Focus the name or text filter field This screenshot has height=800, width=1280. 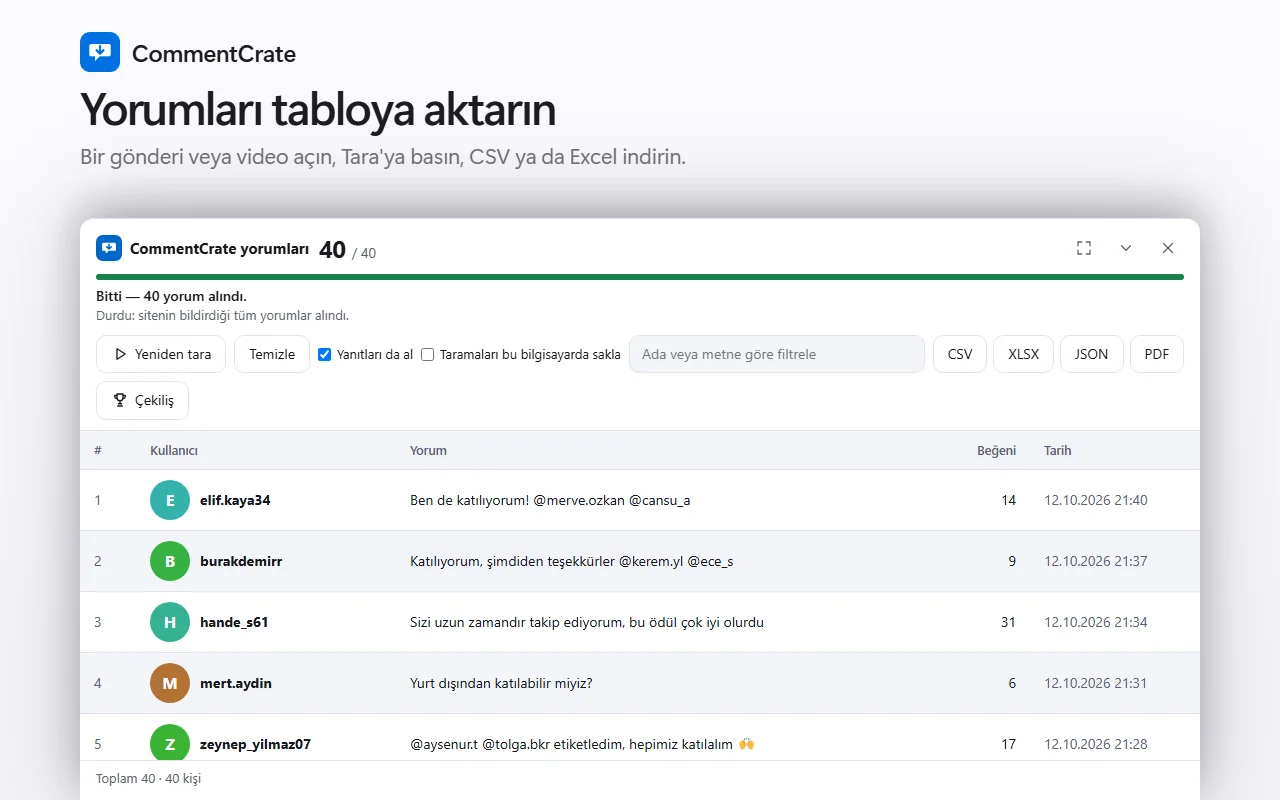coord(777,354)
